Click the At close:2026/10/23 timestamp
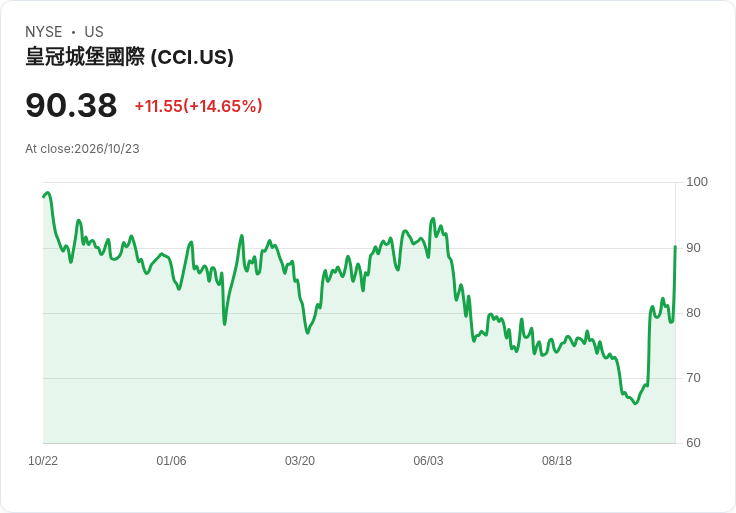Viewport: 736px width, 513px height. pyautogui.click(x=82, y=149)
